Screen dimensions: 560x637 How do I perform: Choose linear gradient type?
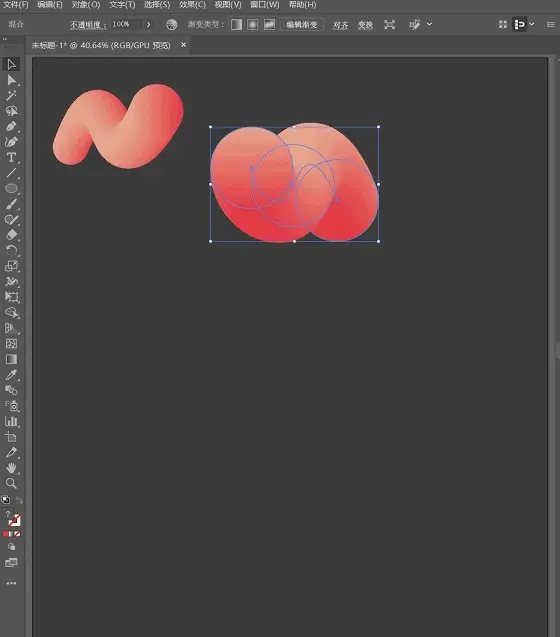point(236,24)
